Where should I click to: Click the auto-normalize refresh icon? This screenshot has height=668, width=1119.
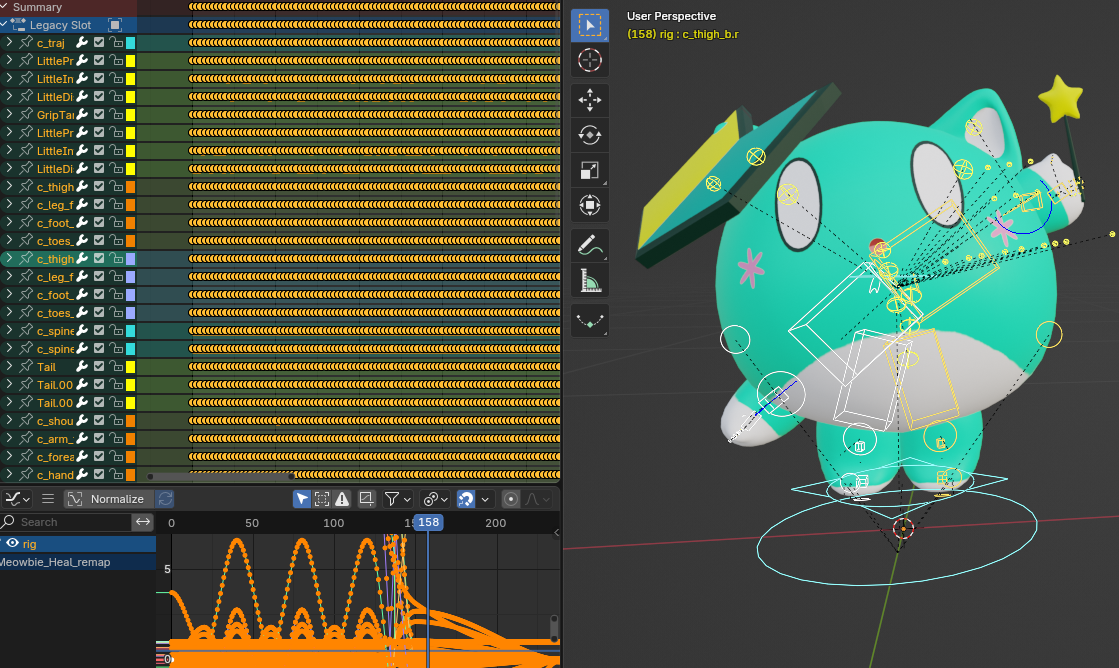(x=165, y=499)
